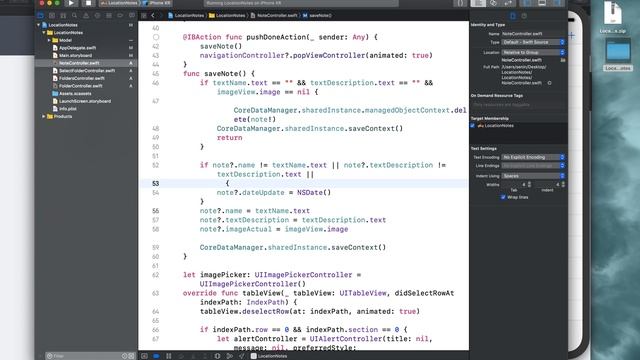The image size is (640, 360).
Task: Click the choose file location folder icon
Action: pos(563,60)
